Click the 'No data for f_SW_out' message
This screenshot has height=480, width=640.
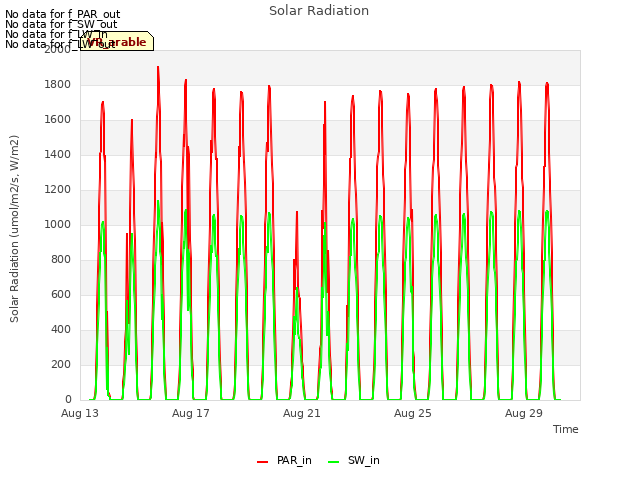tap(61, 24)
